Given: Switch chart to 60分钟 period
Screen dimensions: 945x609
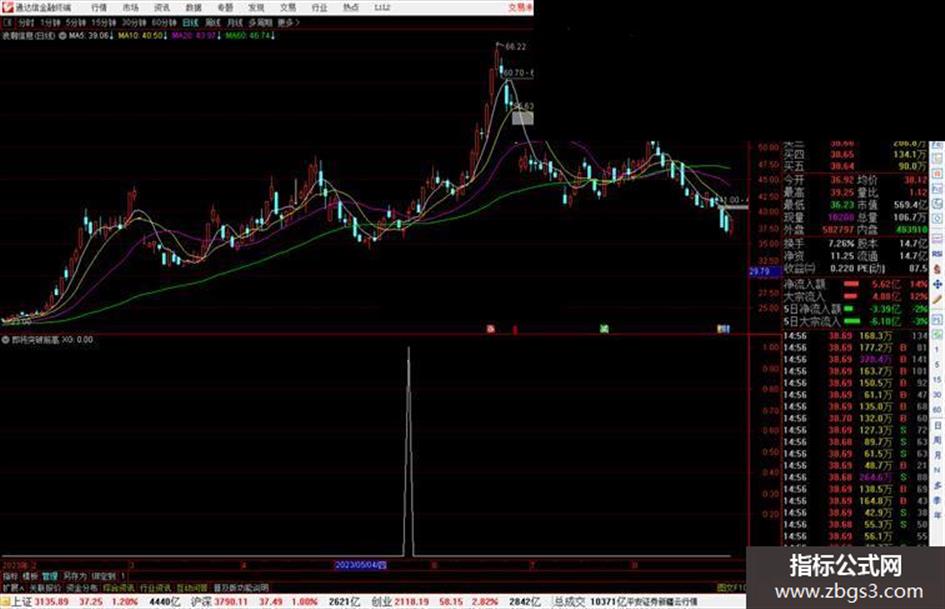Looking at the screenshot, I should pyautogui.click(x=164, y=22).
